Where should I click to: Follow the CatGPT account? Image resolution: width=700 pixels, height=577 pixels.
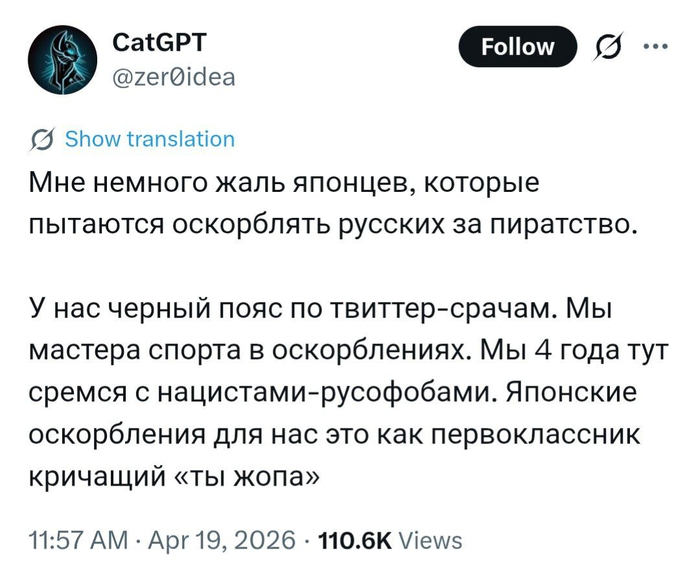click(x=517, y=47)
